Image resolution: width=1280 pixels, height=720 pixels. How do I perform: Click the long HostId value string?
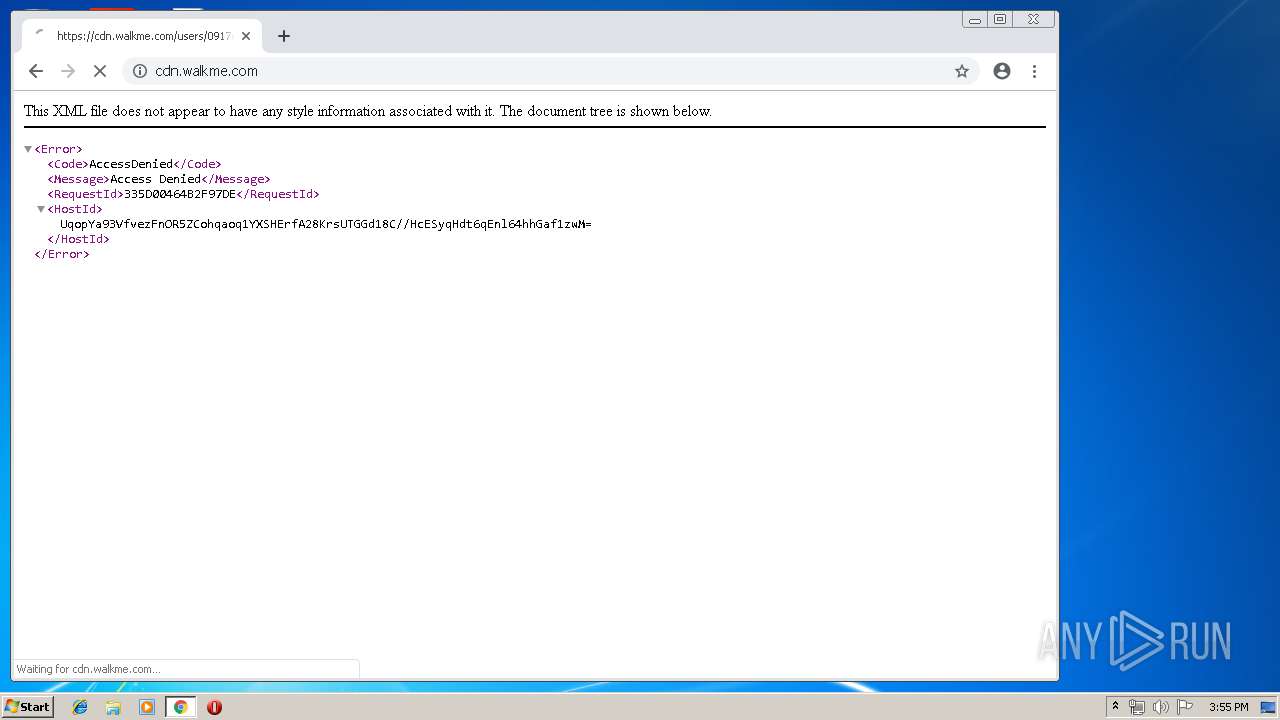325,224
